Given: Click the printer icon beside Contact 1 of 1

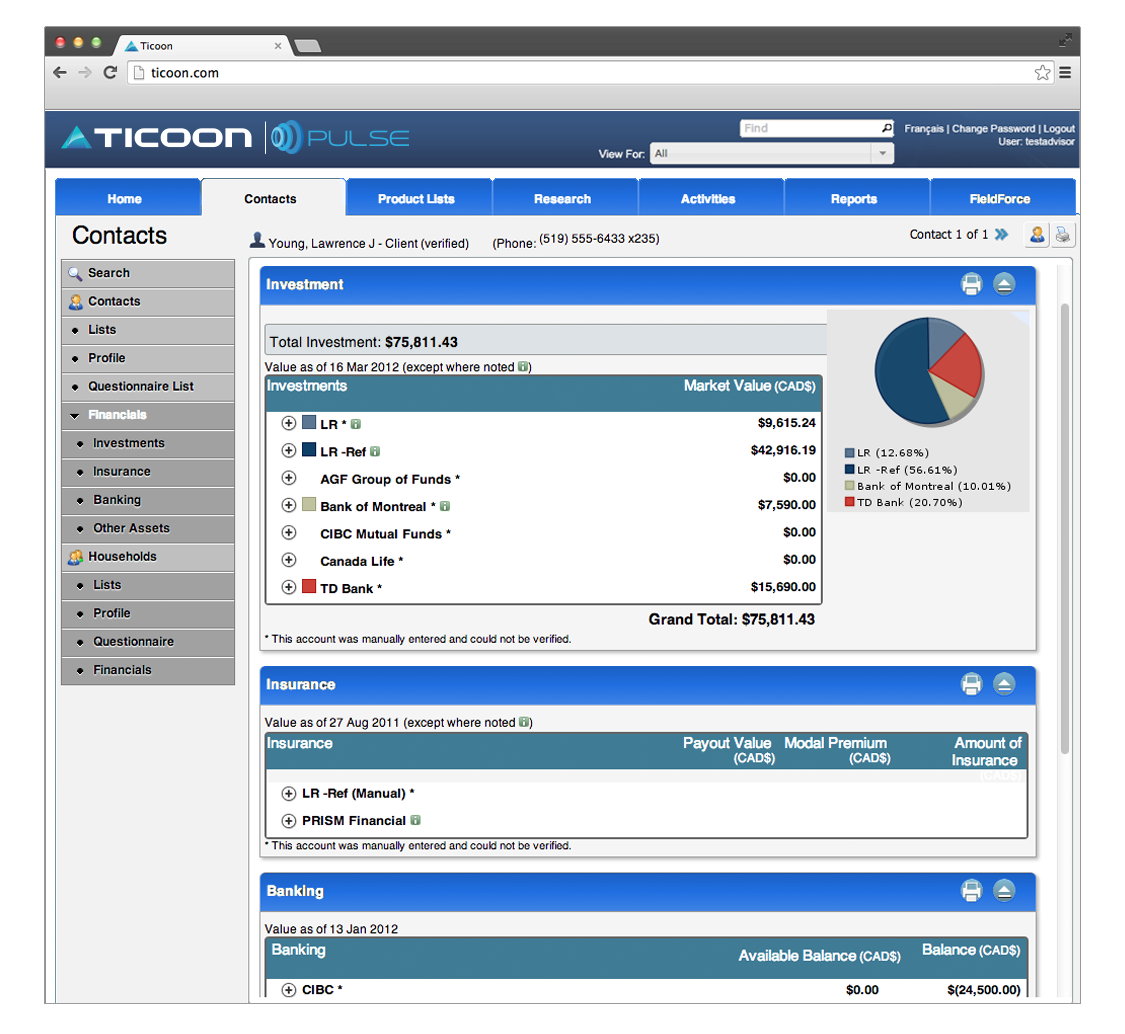Looking at the screenshot, I should click(x=1063, y=235).
